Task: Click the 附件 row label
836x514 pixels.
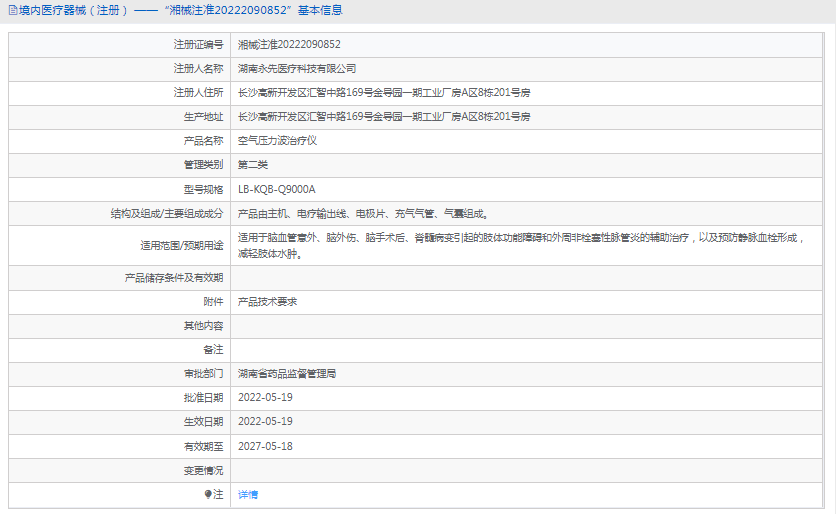Action: click(x=213, y=302)
